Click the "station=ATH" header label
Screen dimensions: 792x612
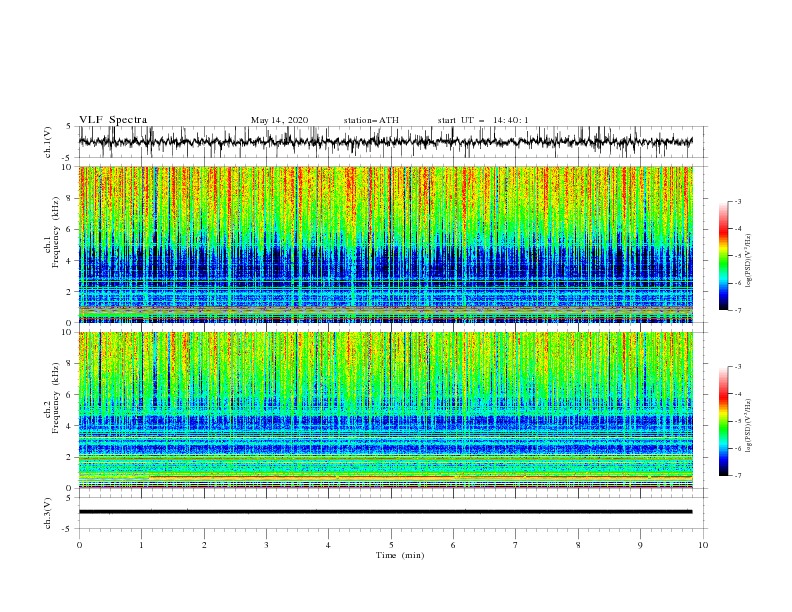(371, 120)
